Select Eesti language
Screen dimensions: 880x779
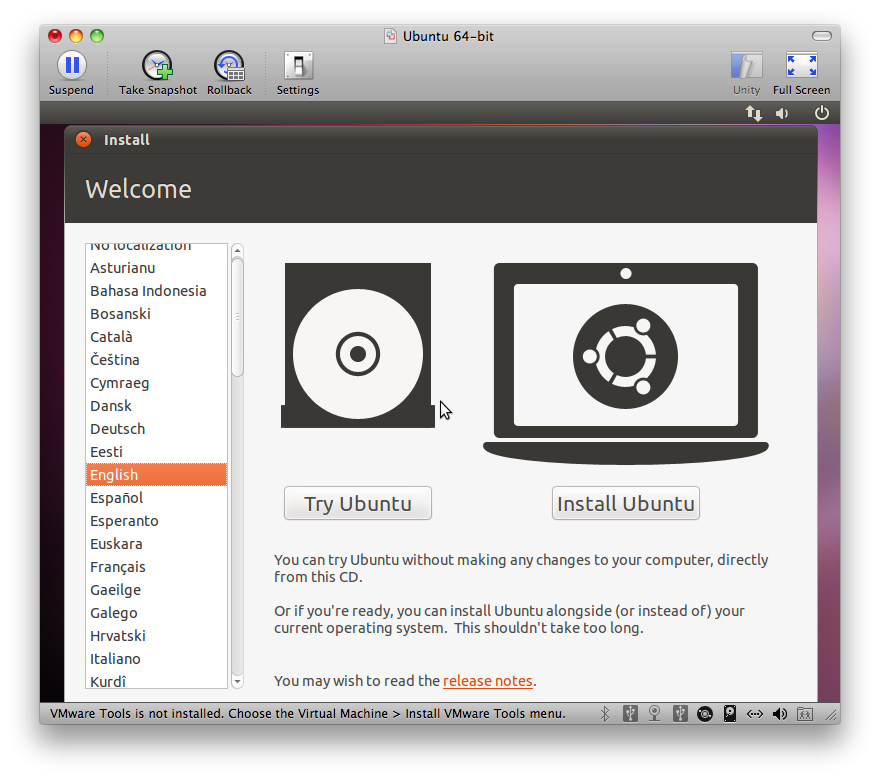[156, 452]
